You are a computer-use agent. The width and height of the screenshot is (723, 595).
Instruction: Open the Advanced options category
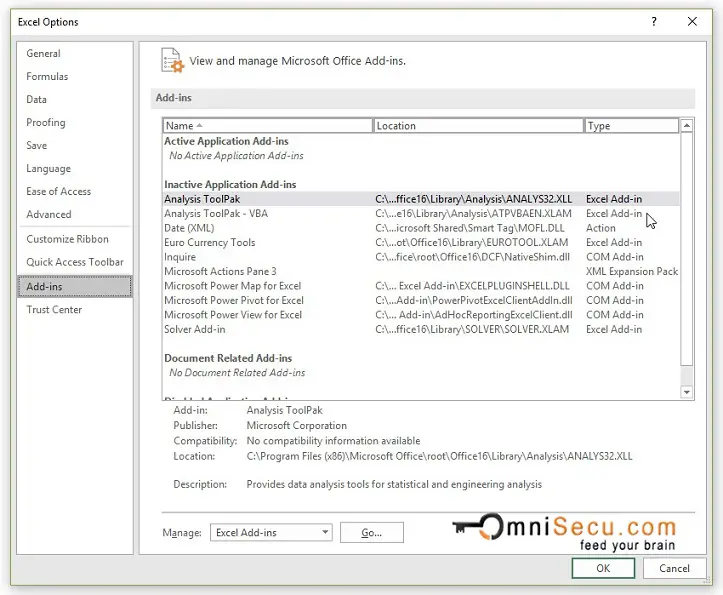click(49, 214)
